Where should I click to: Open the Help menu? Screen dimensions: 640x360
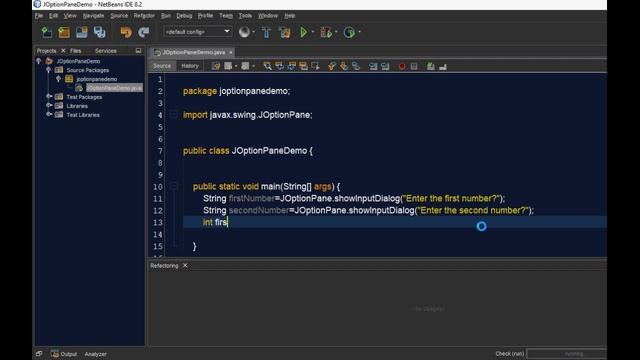pos(289,16)
